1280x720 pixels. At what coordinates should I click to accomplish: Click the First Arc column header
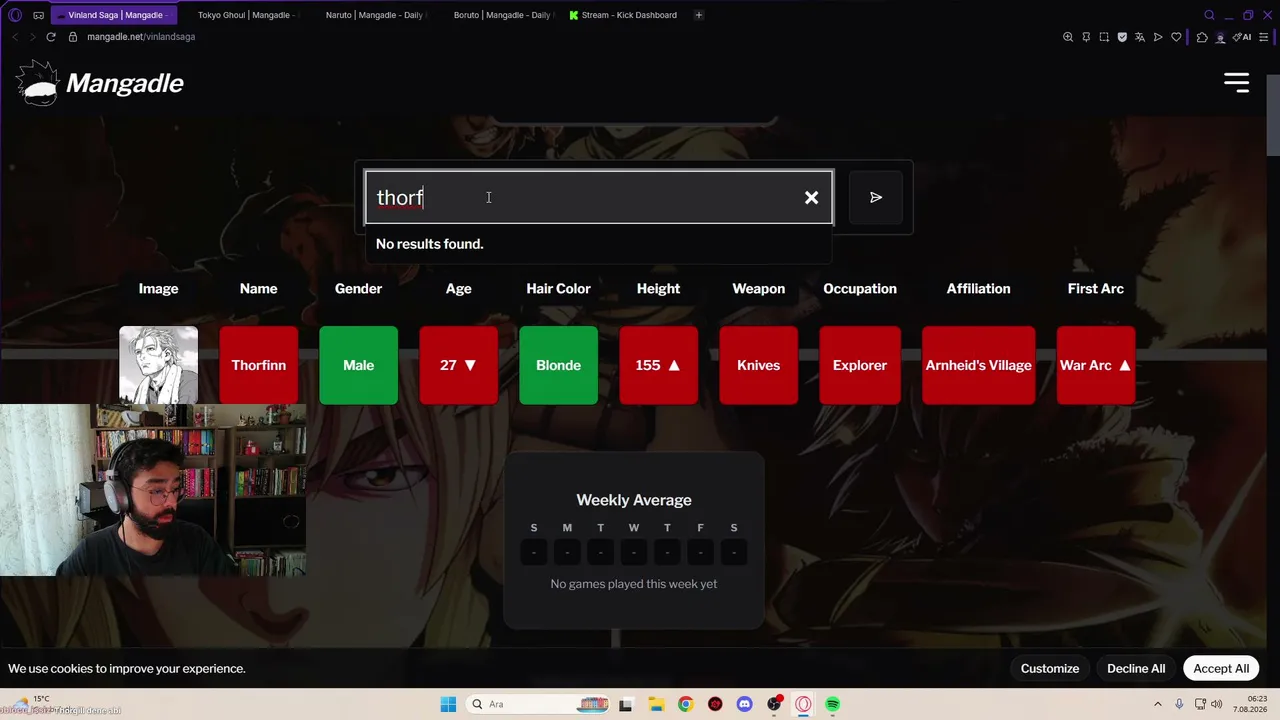pos(1096,289)
